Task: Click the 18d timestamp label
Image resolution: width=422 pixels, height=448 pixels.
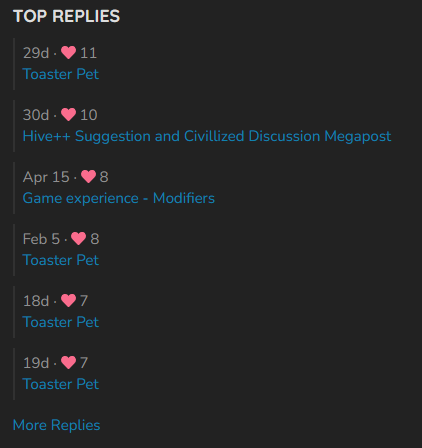Action: click(x=36, y=301)
